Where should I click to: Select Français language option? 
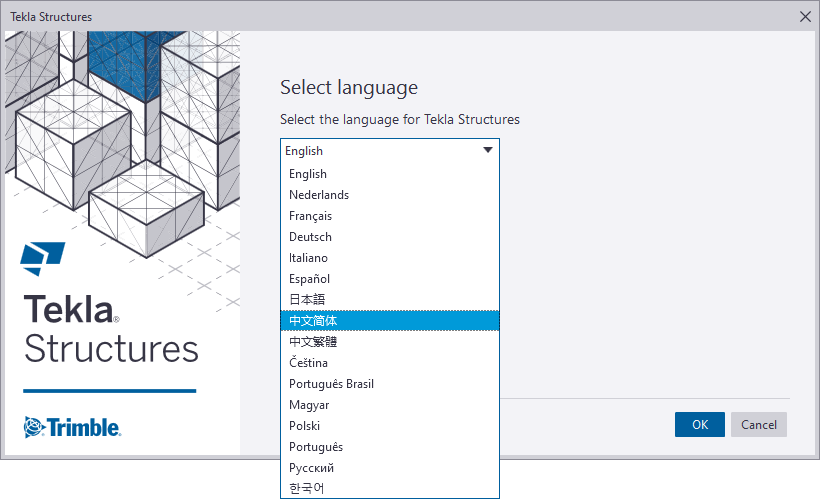click(x=390, y=215)
